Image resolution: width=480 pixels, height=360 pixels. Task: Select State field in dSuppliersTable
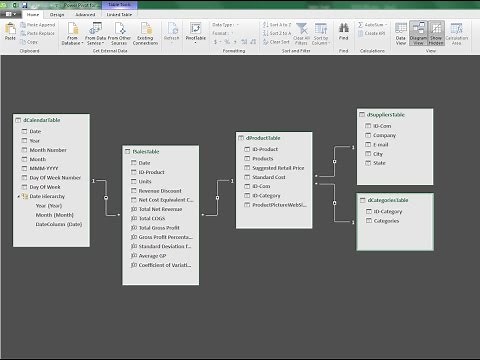point(379,163)
